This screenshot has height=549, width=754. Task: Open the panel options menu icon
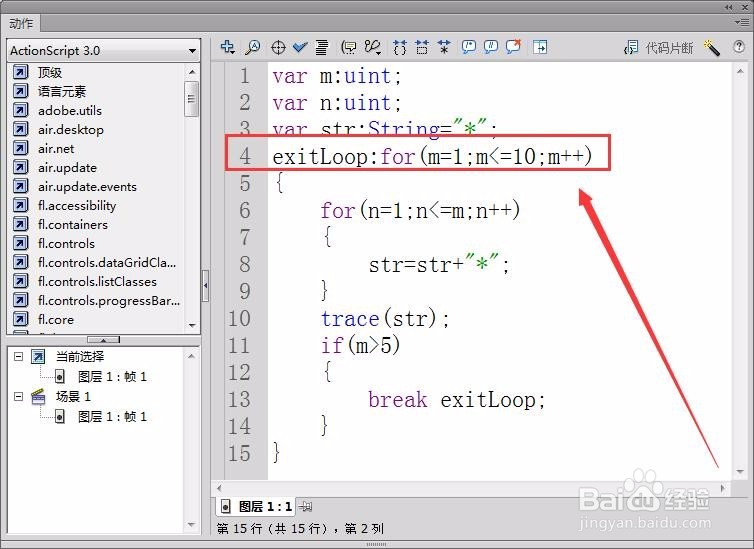[x=740, y=22]
